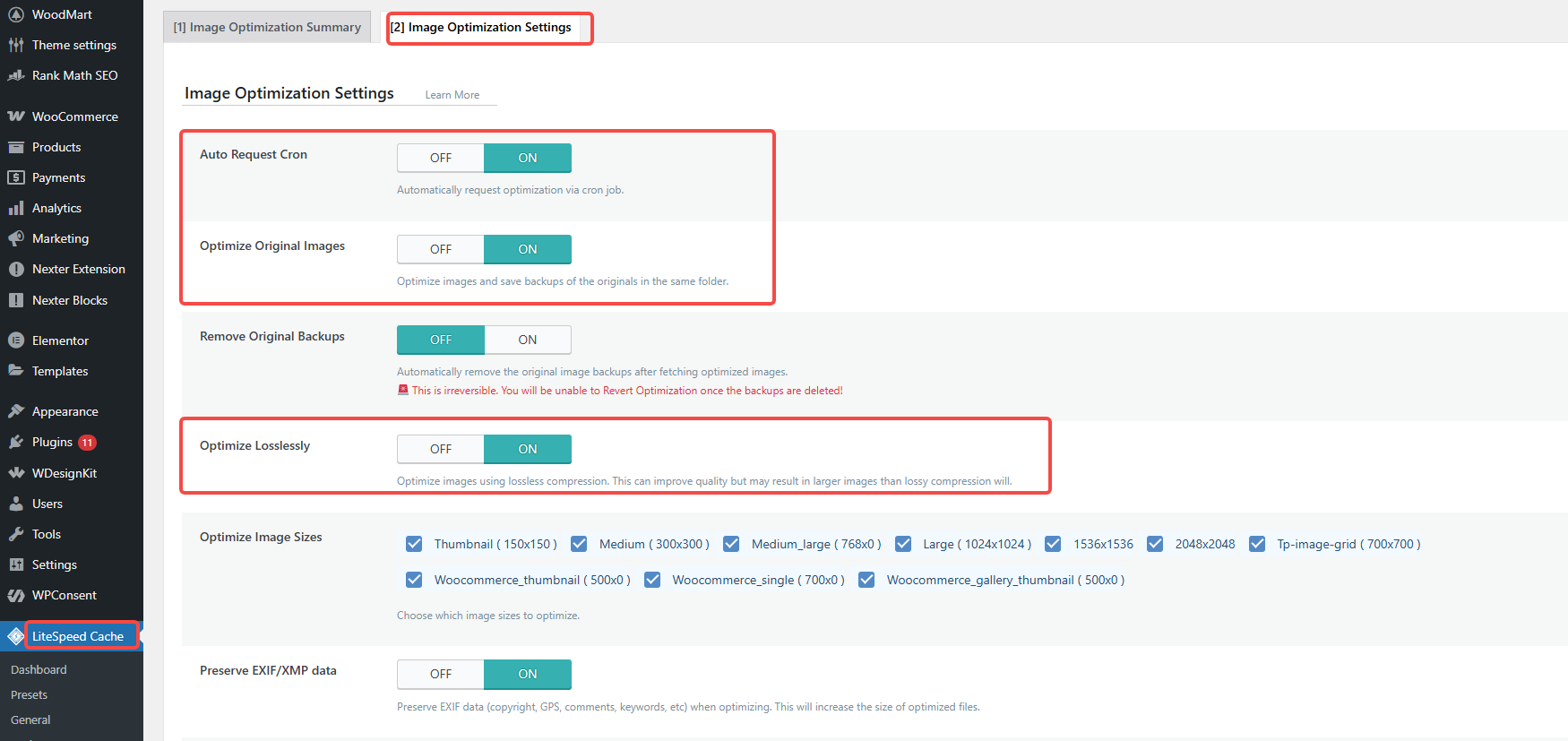Screen dimensions: 1568x741
Task: Click the Payments dollar icon
Action: 16,177
